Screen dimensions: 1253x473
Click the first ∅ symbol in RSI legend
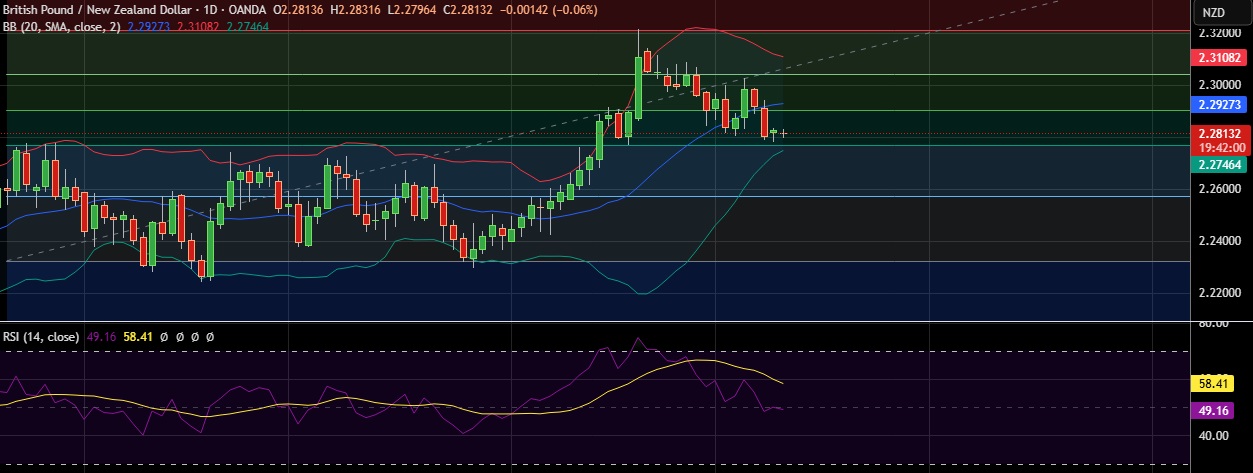(162, 338)
